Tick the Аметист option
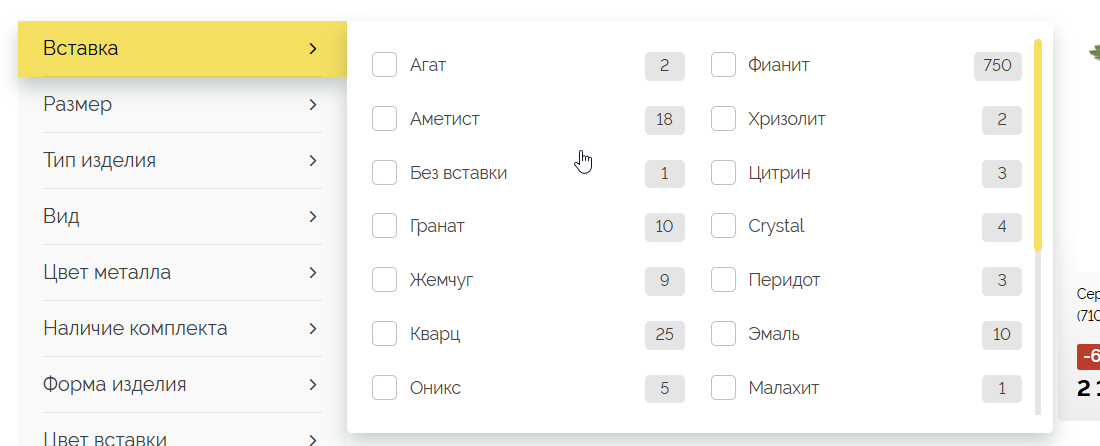The height and width of the screenshot is (446, 1100). pyautogui.click(x=384, y=119)
